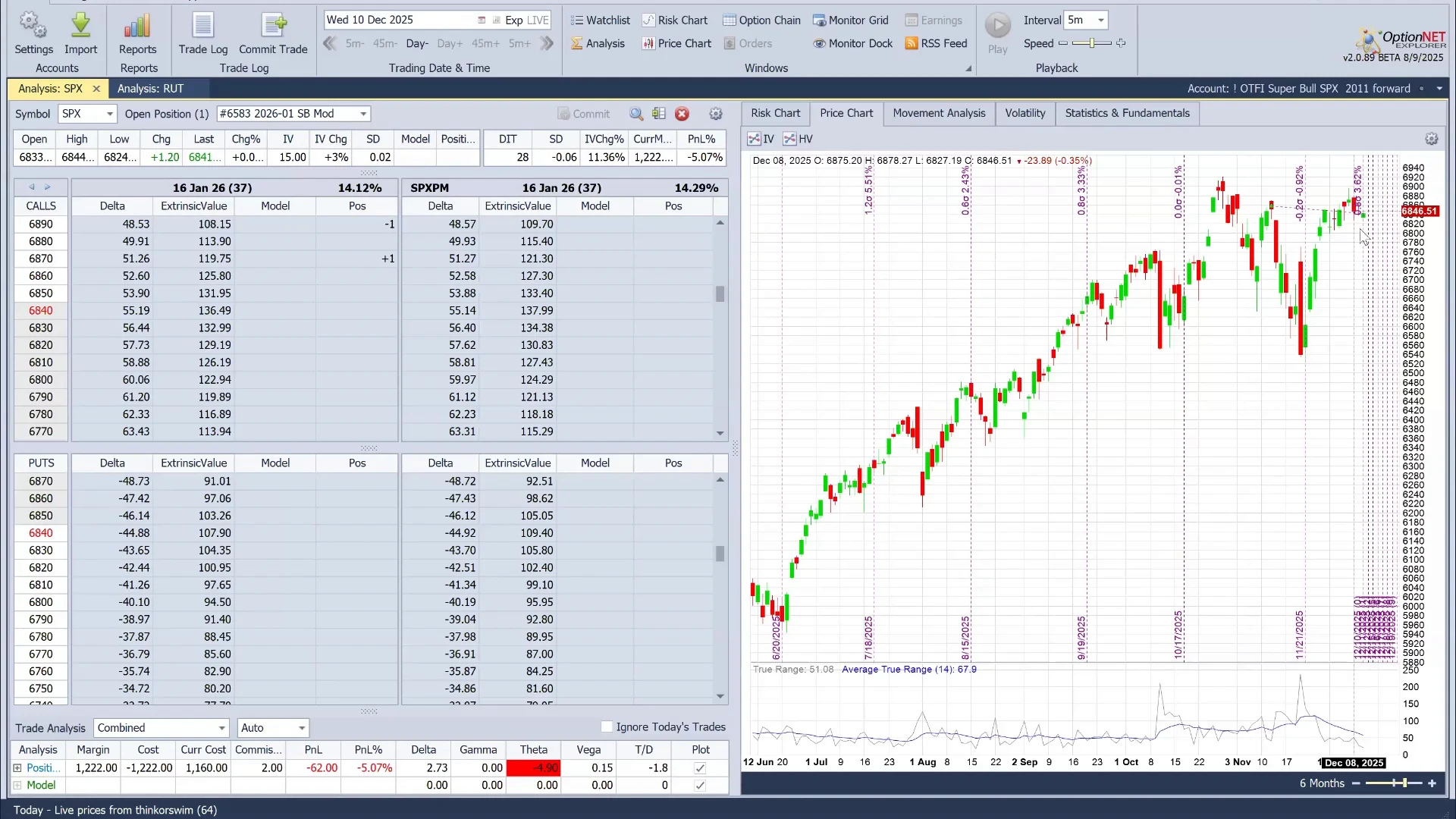Open the Watchlist window
Screen dimensions: 1456x819
600,20
